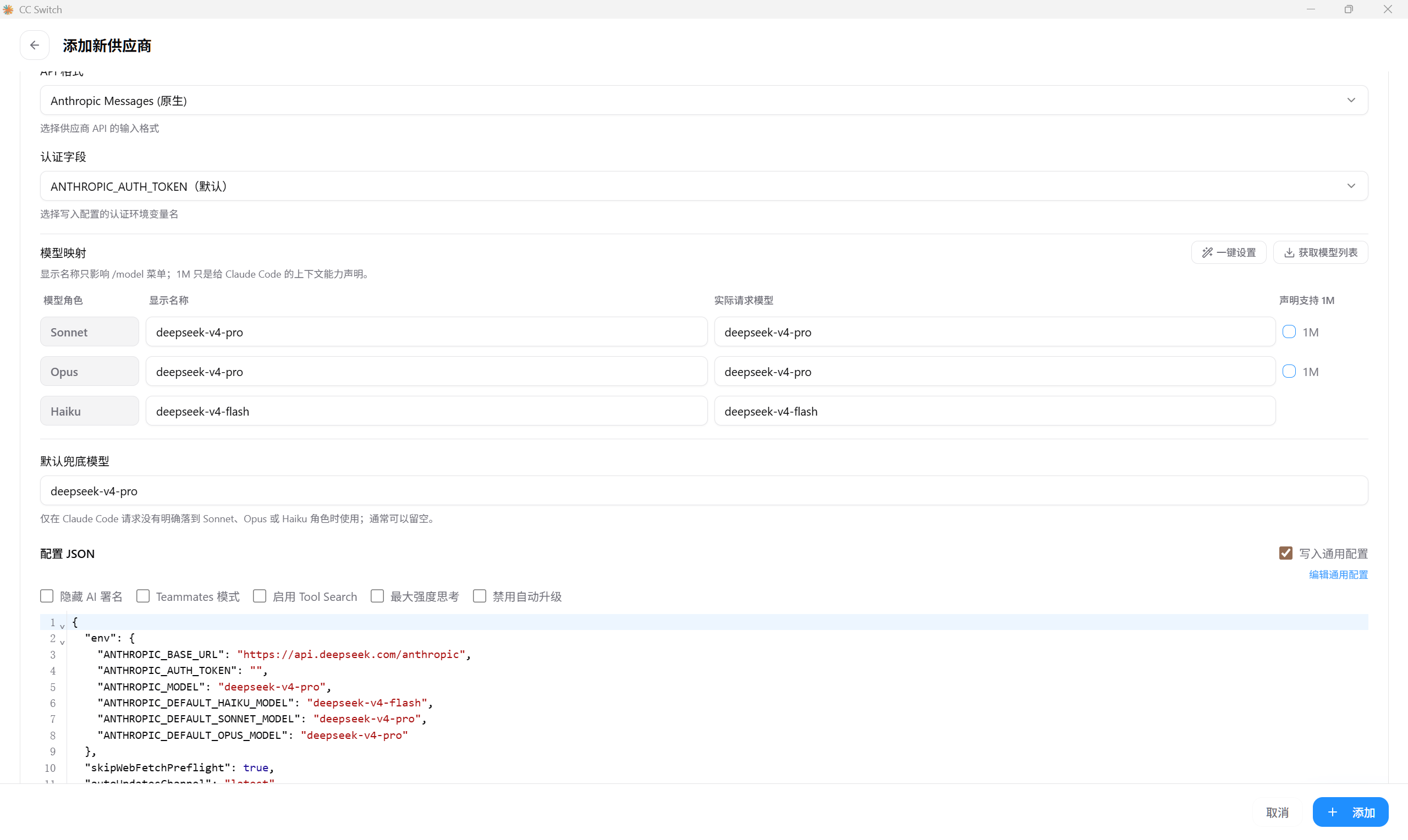Uncheck 写入通用配置 checkbox
1408x840 pixels.
click(x=1286, y=553)
